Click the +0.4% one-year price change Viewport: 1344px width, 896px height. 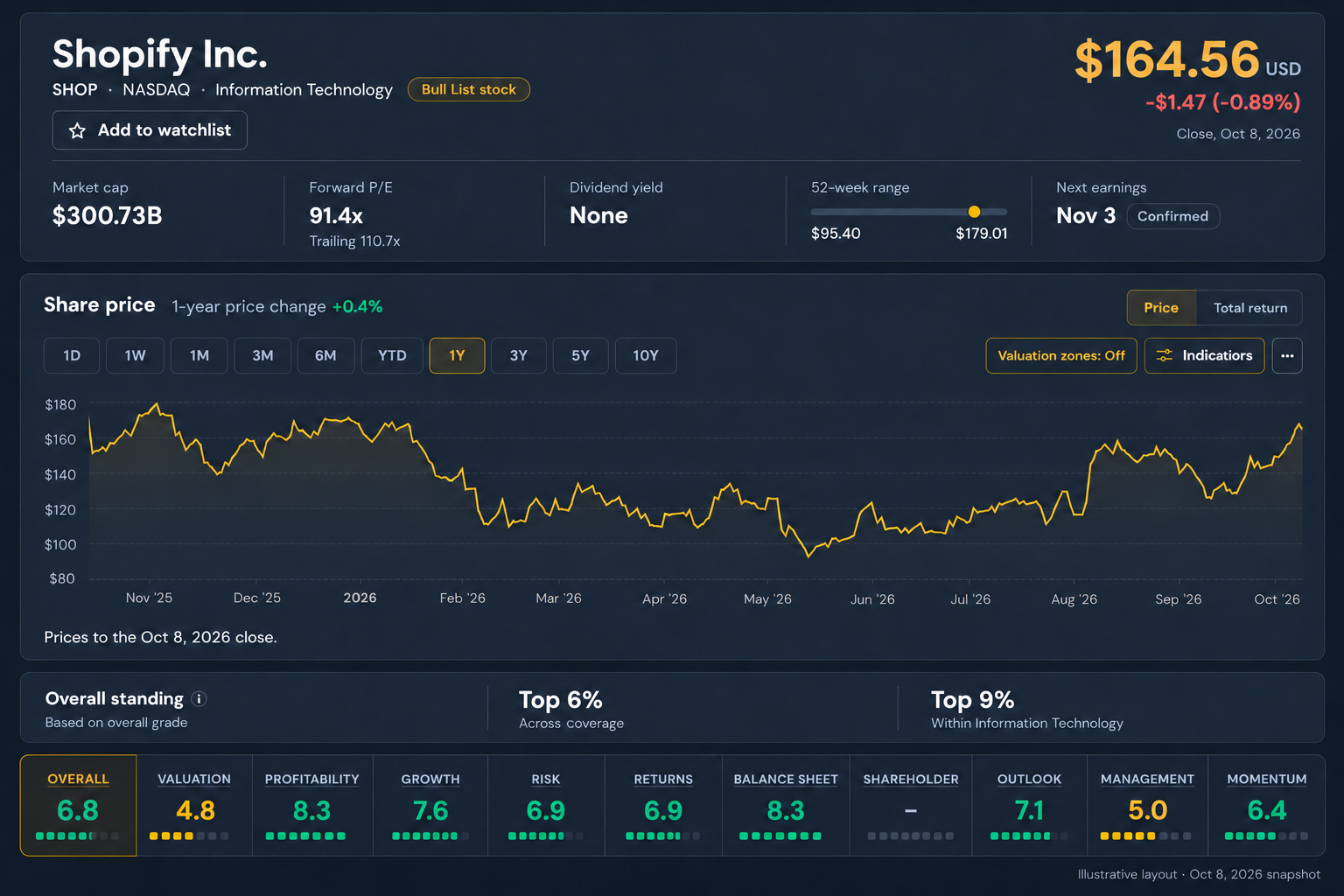[x=357, y=306]
